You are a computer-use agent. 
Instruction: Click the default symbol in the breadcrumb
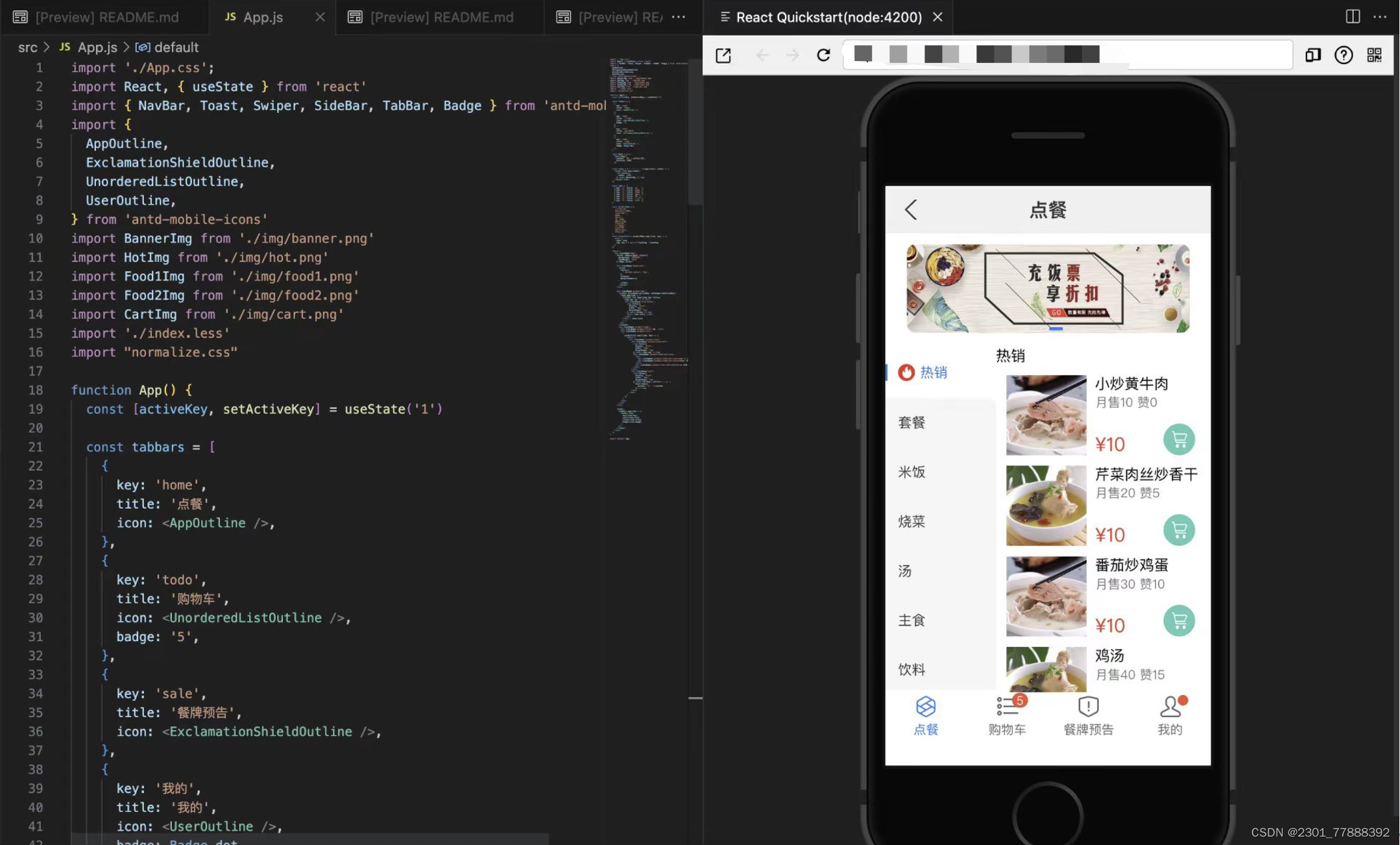pyautogui.click(x=176, y=47)
